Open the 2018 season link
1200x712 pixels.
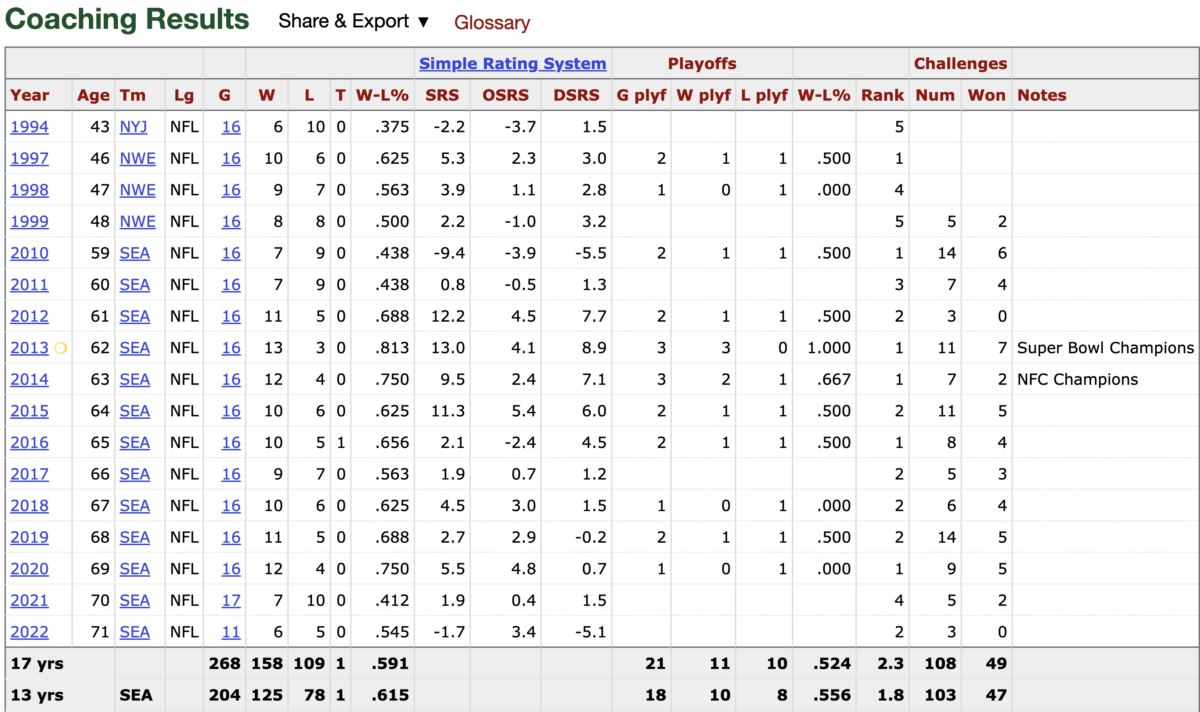29,506
